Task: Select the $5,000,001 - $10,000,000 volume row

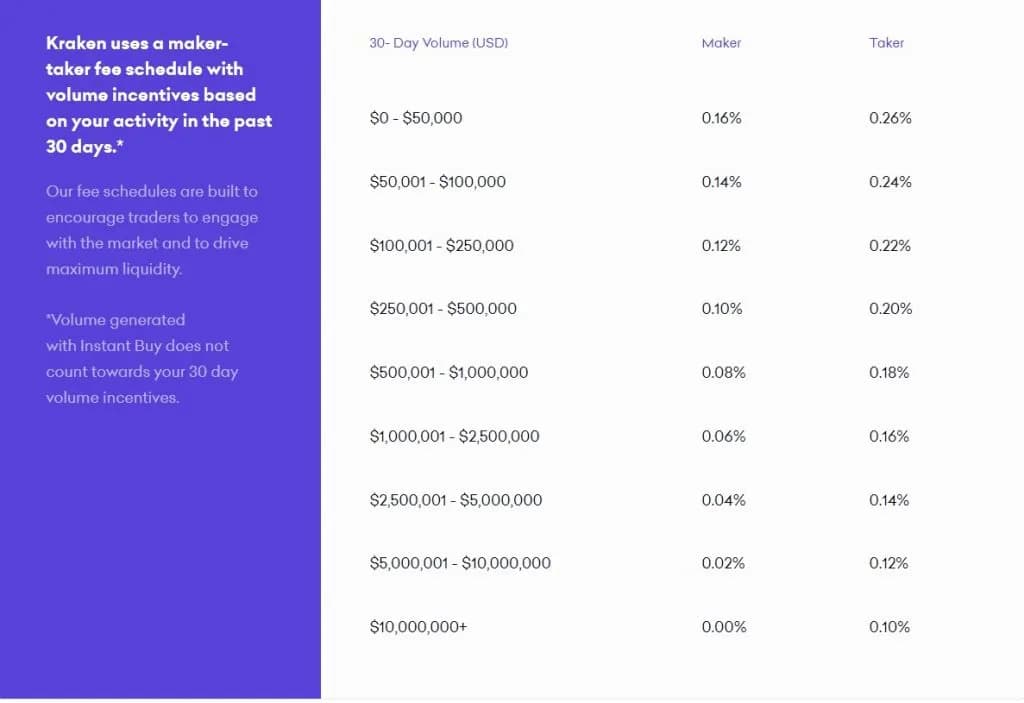Action: pyautogui.click(x=460, y=563)
